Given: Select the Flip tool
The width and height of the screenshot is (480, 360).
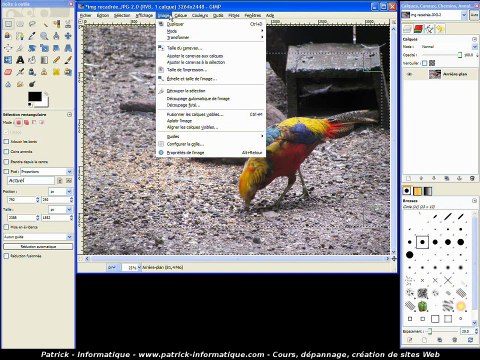Looking at the screenshot, I should tap(8, 60).
